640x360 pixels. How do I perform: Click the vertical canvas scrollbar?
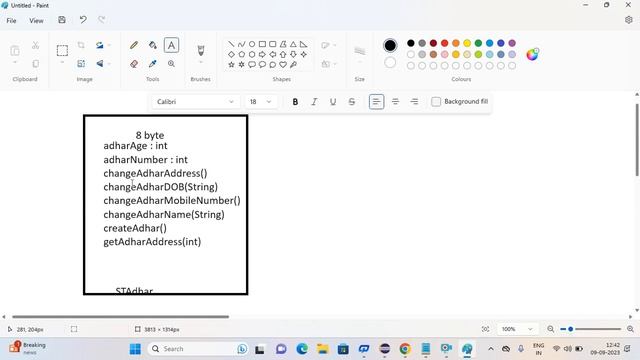click(637, 140)
